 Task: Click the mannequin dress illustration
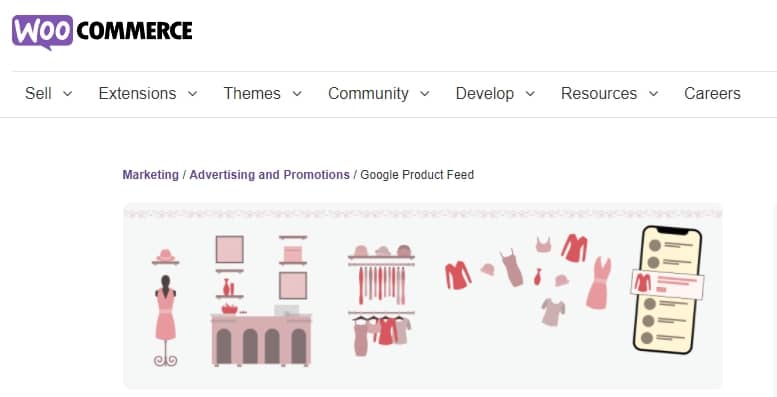(x=166, y=321)
